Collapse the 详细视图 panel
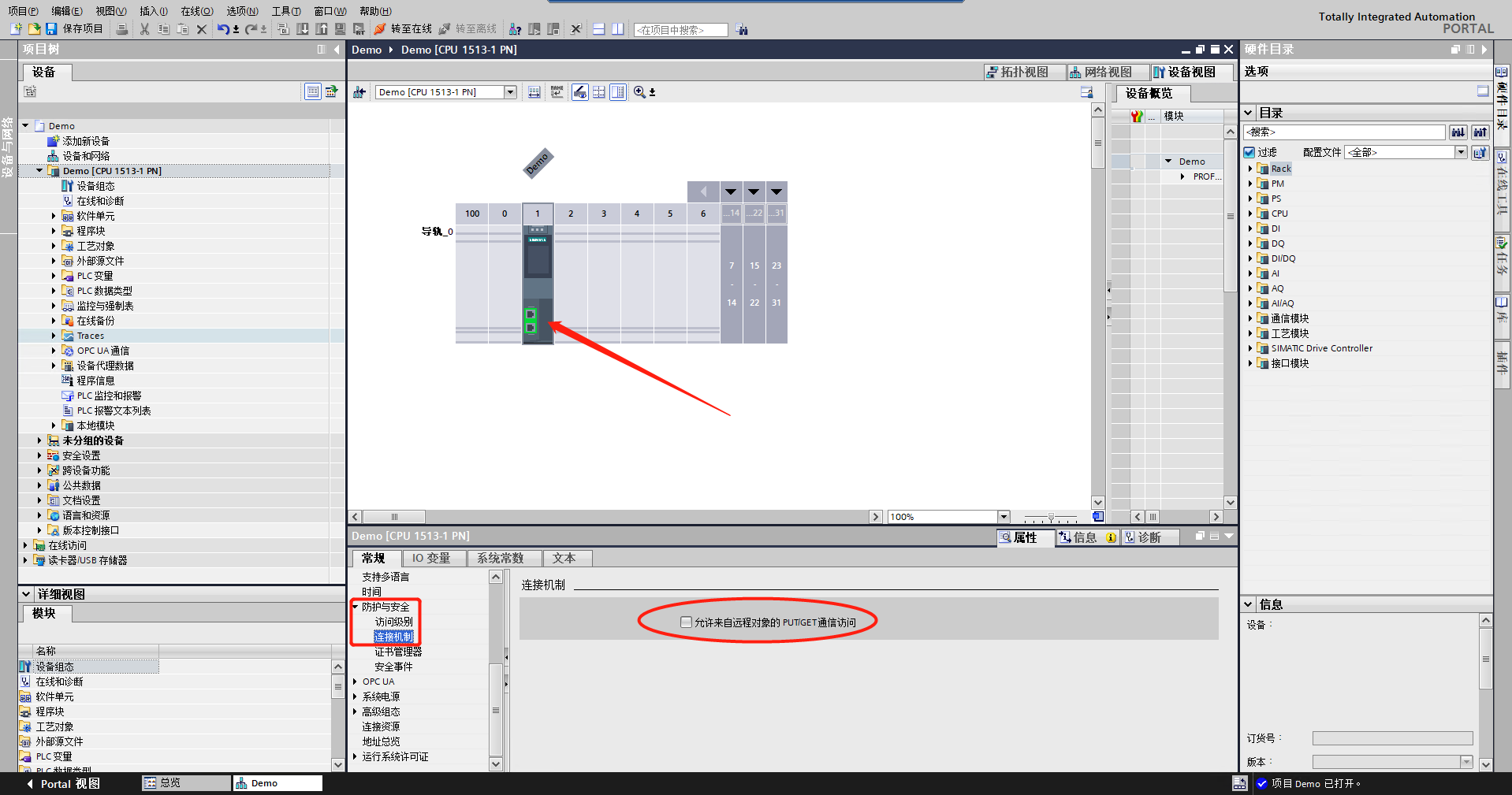The width and height of the screenshot is (1512, 795). point(26,594)
